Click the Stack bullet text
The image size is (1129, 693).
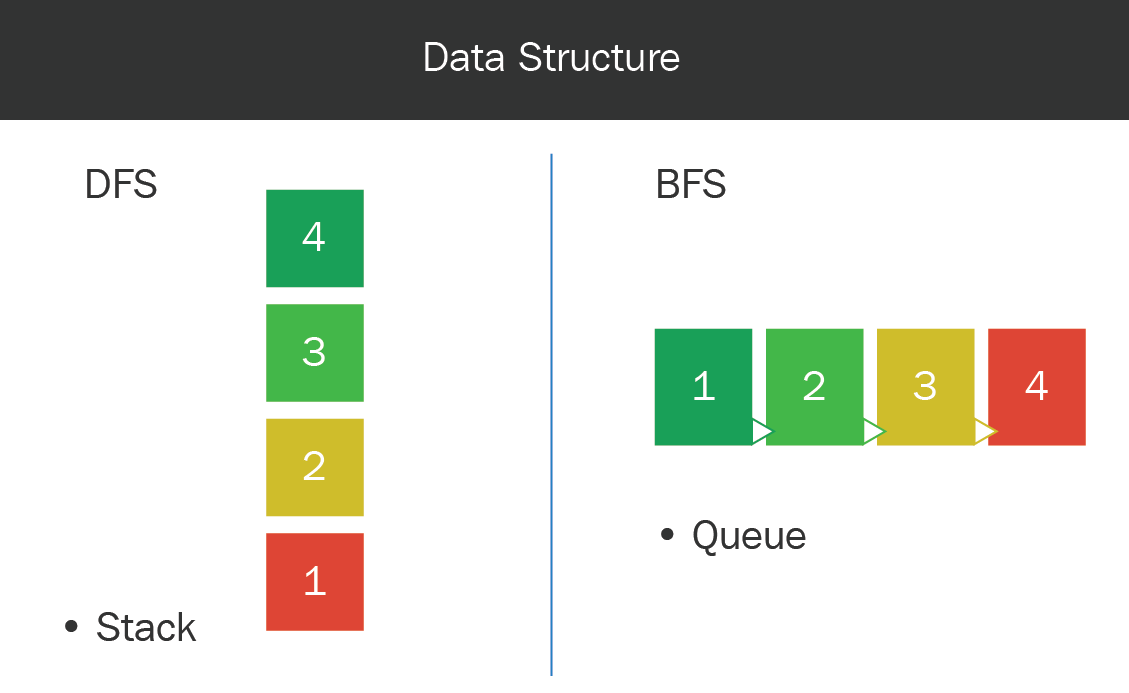coord(146,627)
